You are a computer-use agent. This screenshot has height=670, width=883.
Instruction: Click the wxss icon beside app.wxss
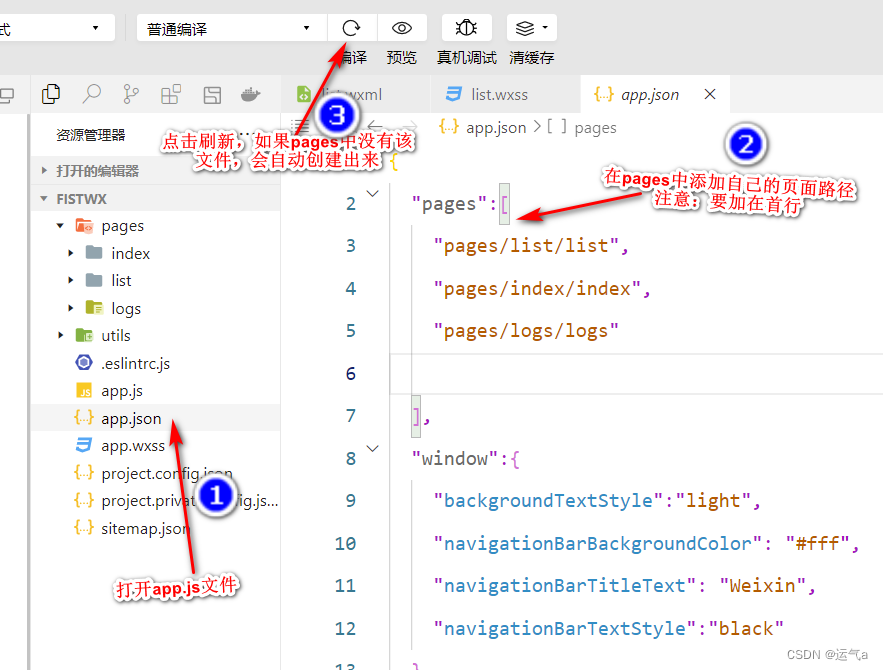coord(84,445)
